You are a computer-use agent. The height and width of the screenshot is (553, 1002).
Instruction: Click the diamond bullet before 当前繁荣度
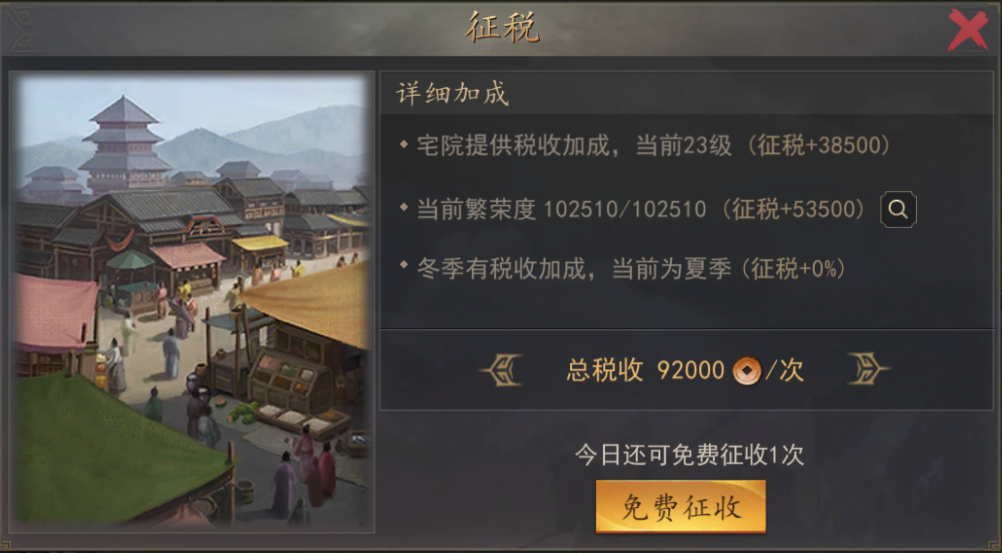pyautogui.click(x=404, y=208)
